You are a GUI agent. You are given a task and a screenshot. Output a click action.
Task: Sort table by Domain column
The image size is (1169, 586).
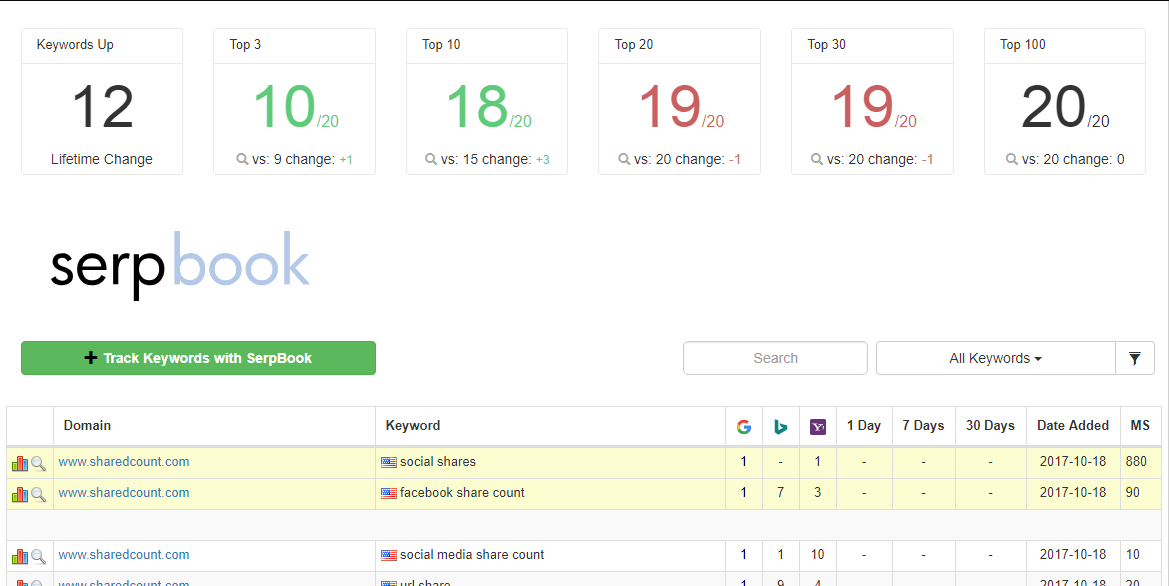[x=88, y=425]
